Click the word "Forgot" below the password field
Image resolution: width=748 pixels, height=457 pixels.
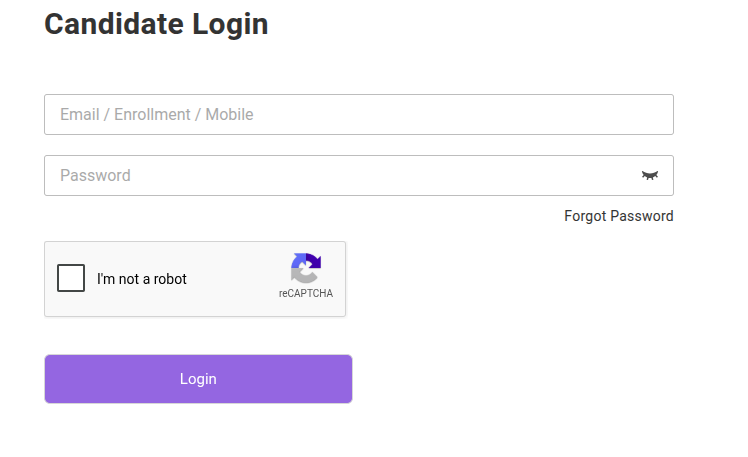click(585, 216)
